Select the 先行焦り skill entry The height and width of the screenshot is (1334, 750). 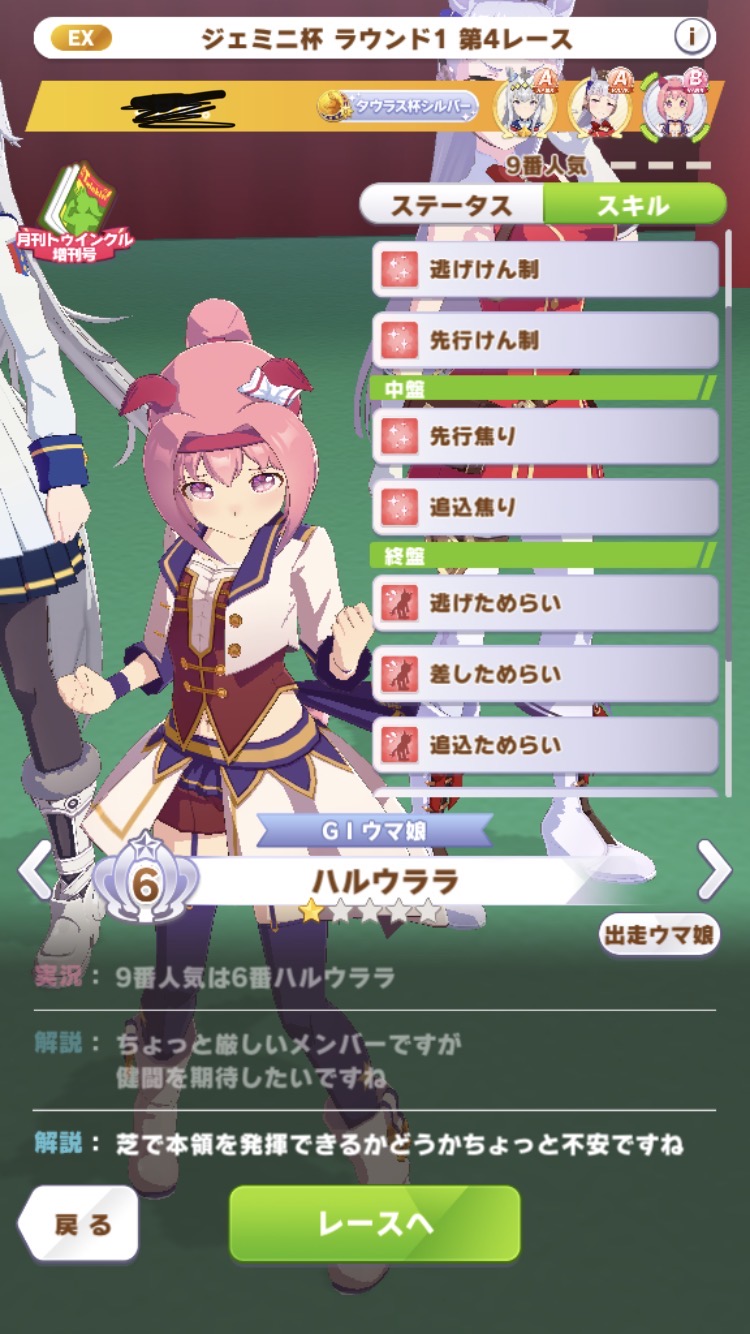tap(546, 436)
